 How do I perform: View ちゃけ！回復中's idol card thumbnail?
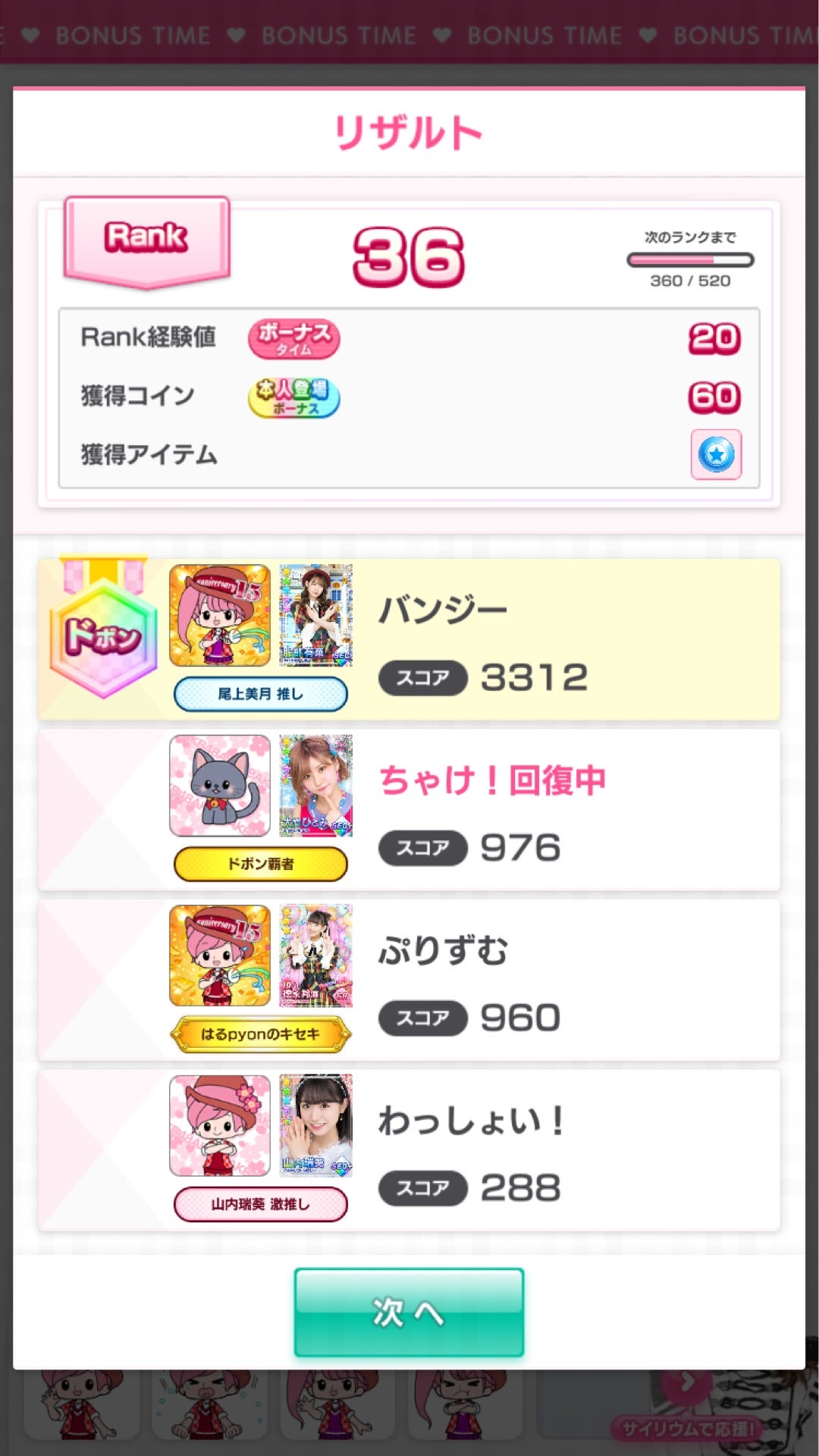[316, 786]
